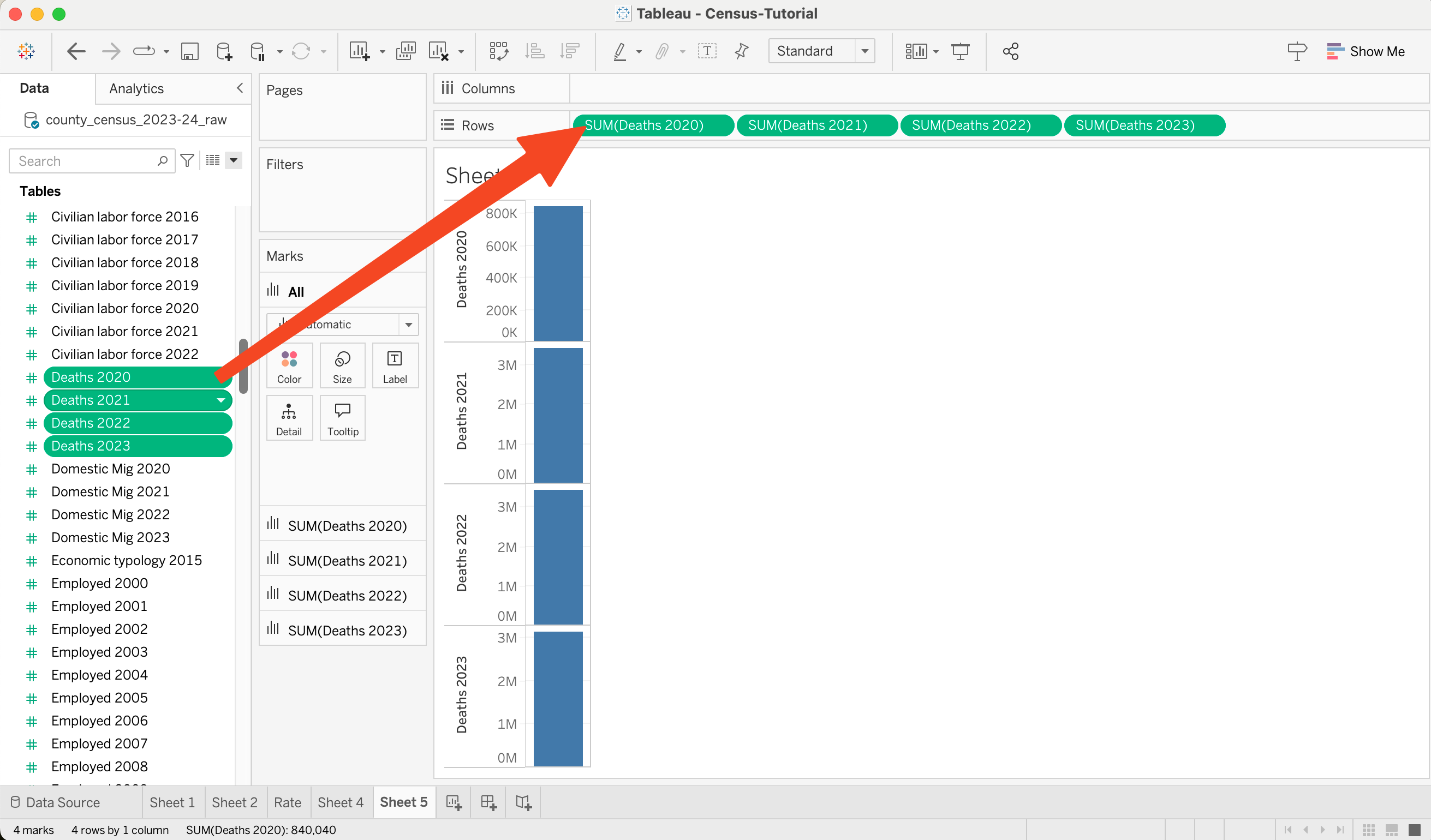Image resolution: width=1431 pixels, height=840 pixels.
Task: Open the Highlight dropdown arrow
Action: point(639,52)
